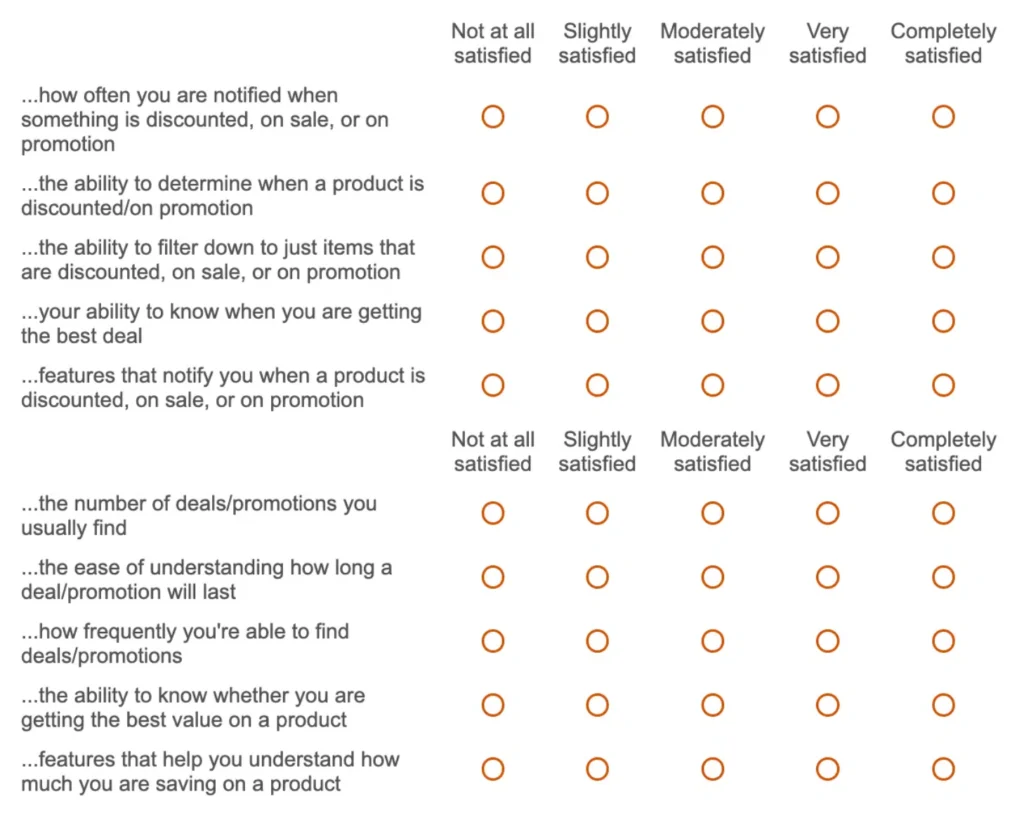Select 'Very satisfied' for determining product is discounted
The image size is (1016, 827).
[827, 193]
